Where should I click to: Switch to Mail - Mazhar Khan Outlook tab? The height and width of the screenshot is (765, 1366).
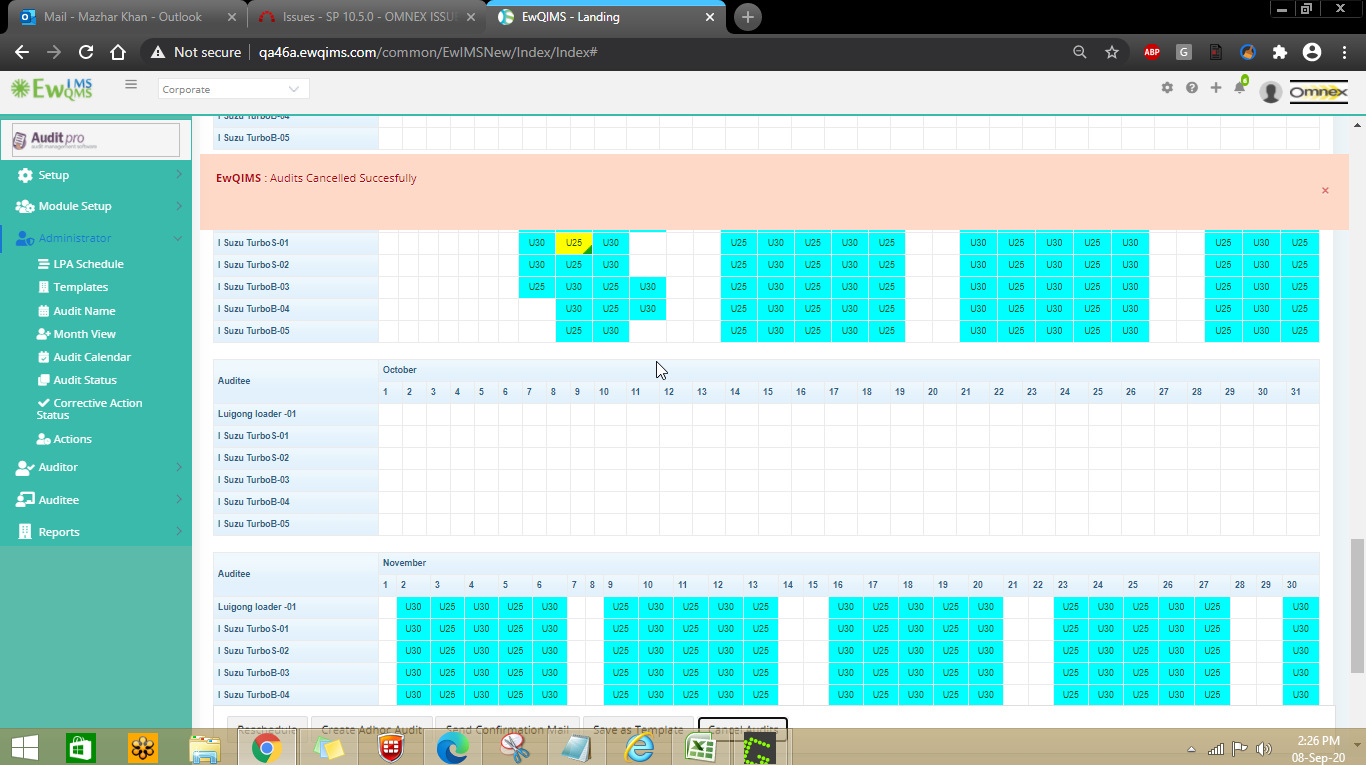[123, 17]
